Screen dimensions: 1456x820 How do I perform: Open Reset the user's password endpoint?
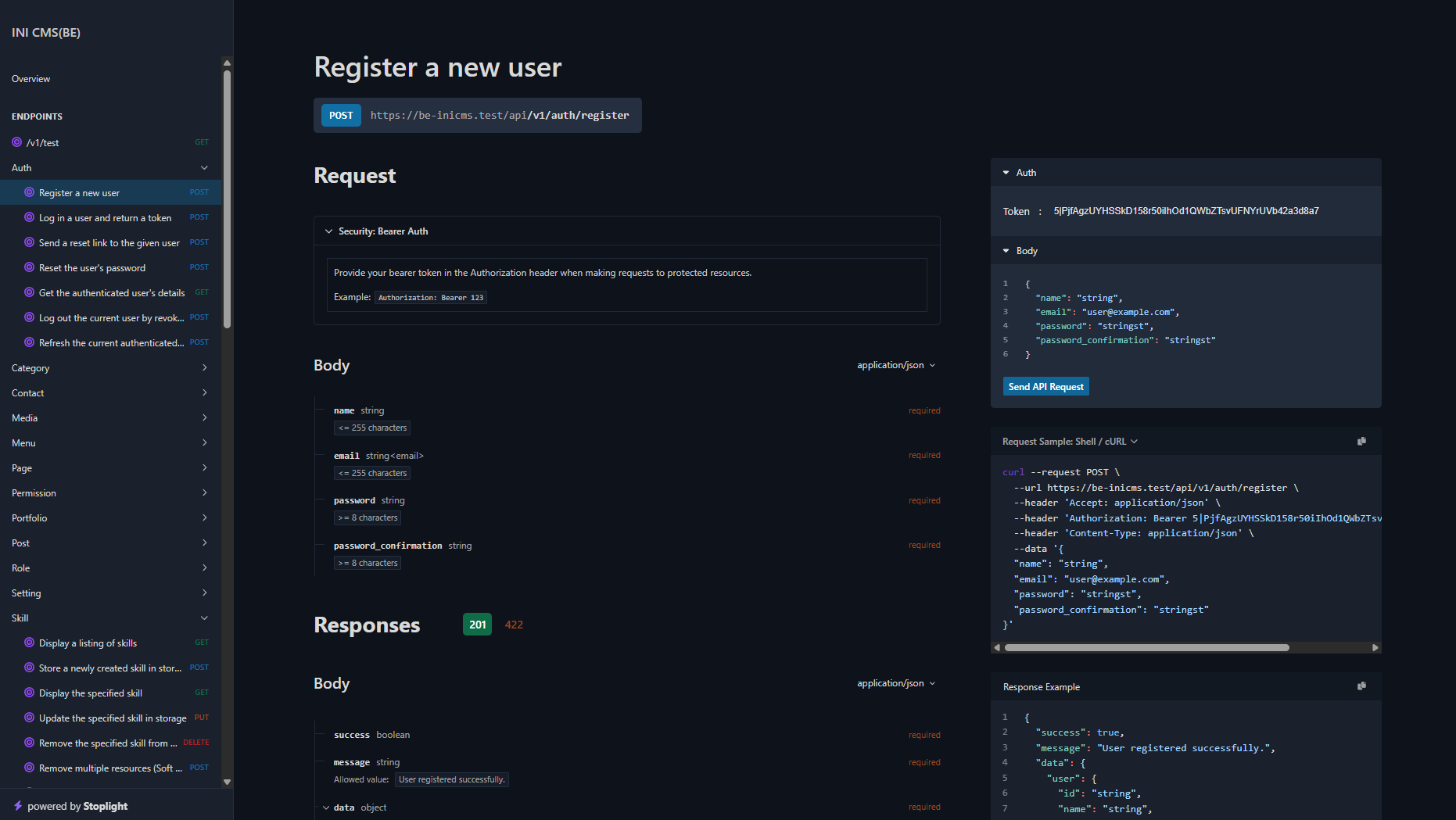coord(110,268)
